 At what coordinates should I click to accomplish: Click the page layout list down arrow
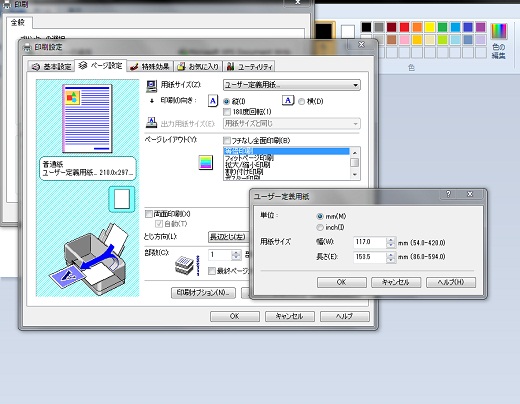click(x=355, y=175)
